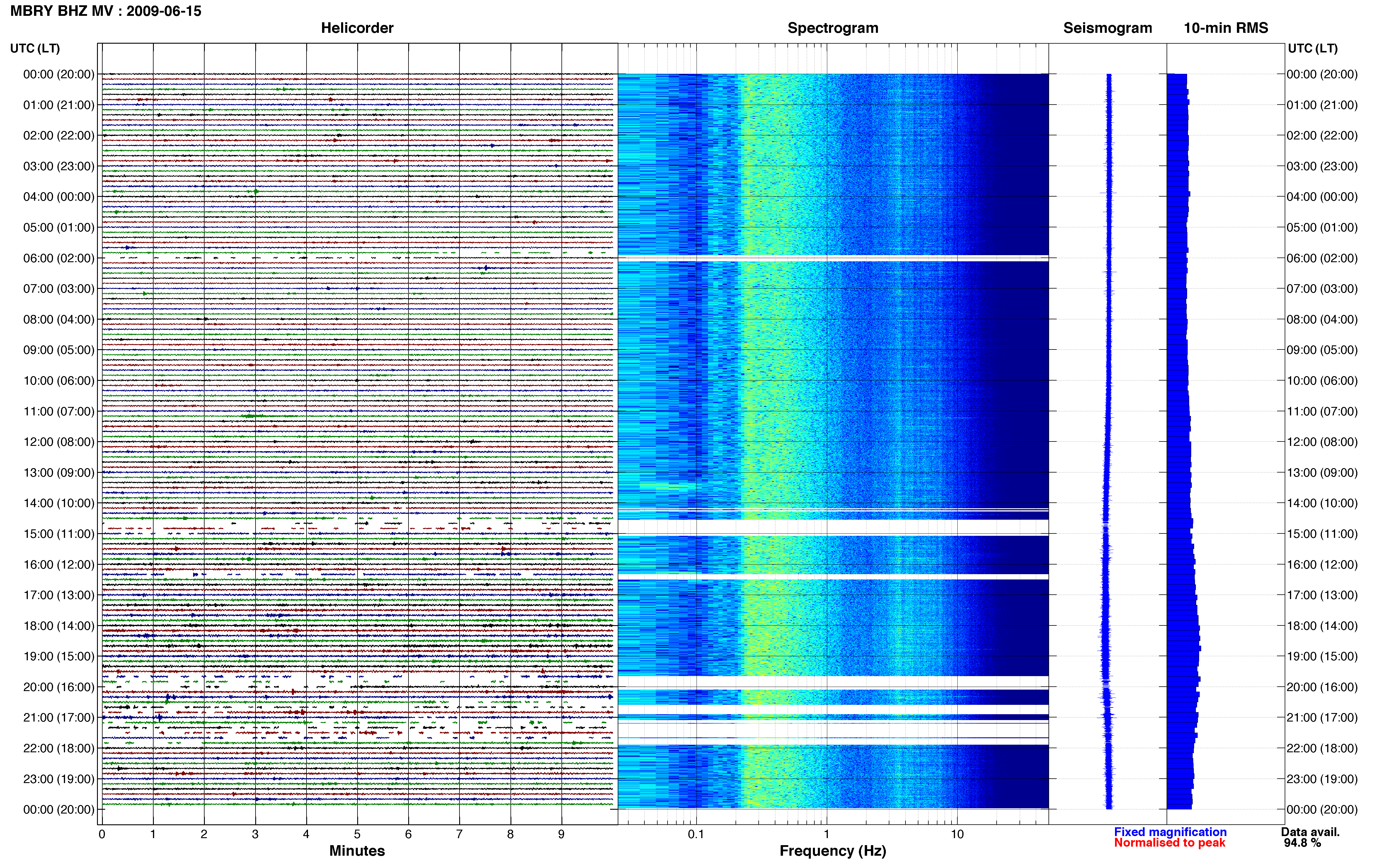Click the Fixed magnification legend text
Viewport: 1389px width, 868px height.
click(x=1170, y=832)
